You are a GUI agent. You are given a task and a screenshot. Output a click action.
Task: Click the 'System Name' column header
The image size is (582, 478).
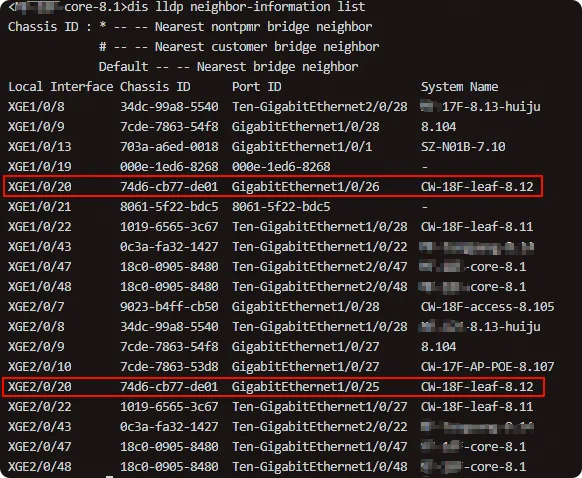coord(460,87)
